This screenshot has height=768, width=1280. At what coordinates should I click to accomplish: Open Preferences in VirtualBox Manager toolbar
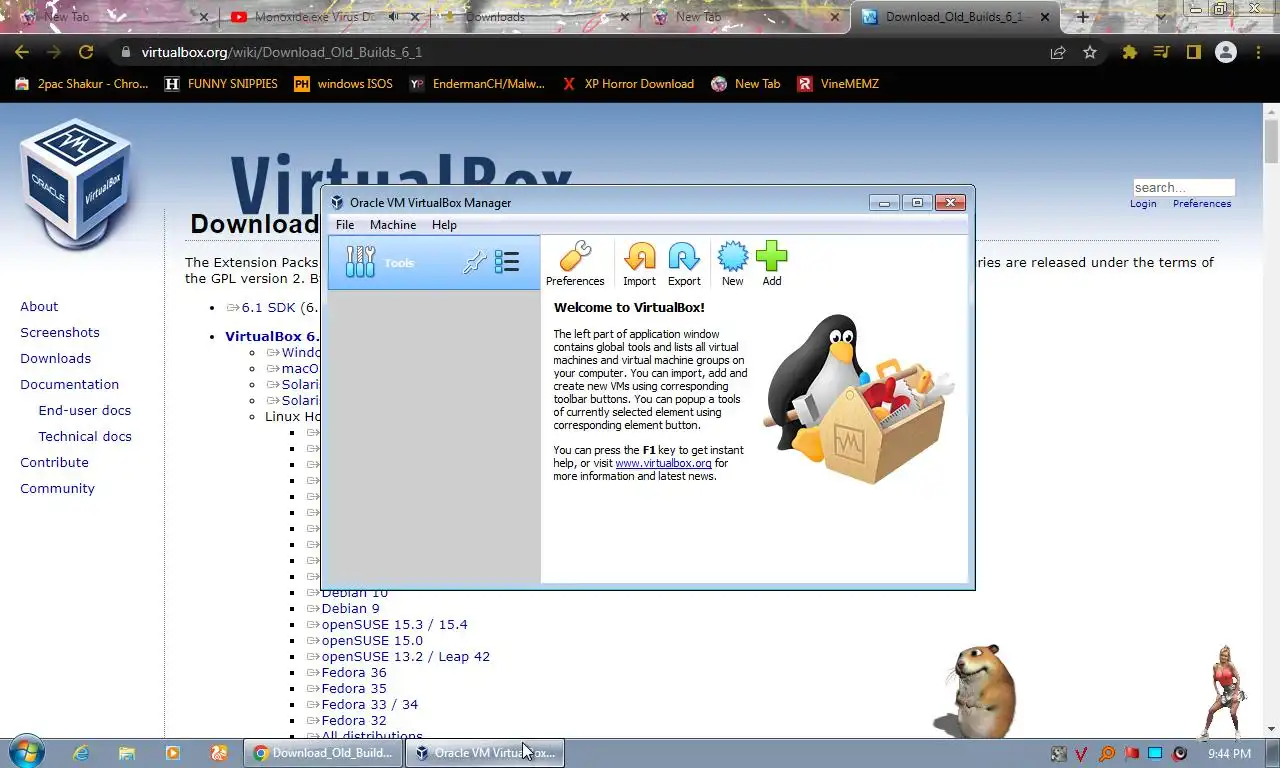pyautogui.click(x=575, y=264)
